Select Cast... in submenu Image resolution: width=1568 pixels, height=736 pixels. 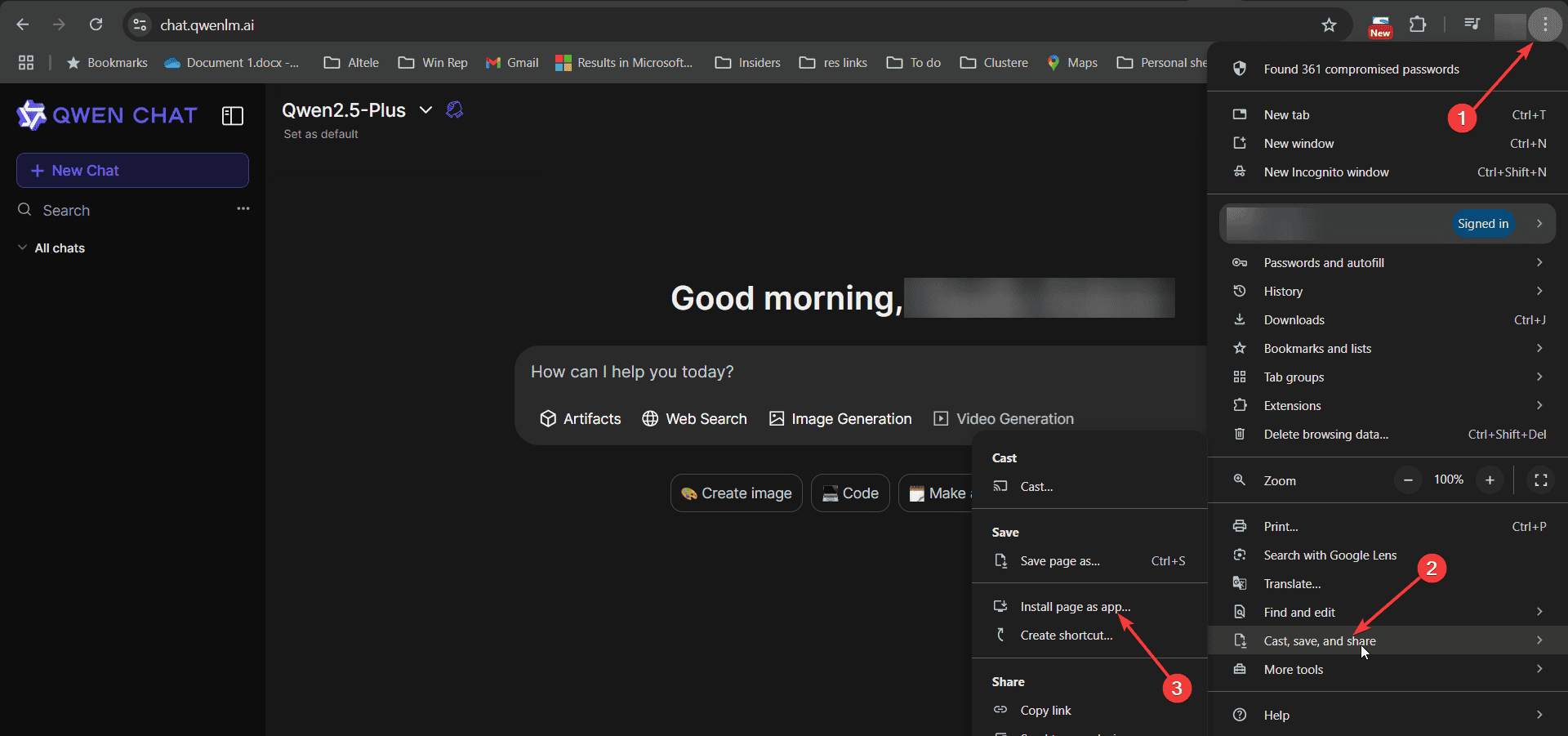click(x=1089, y=486)
